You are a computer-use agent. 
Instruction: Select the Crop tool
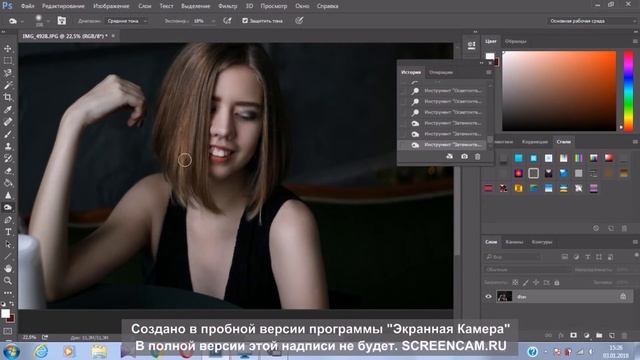(x=8, y=98)
